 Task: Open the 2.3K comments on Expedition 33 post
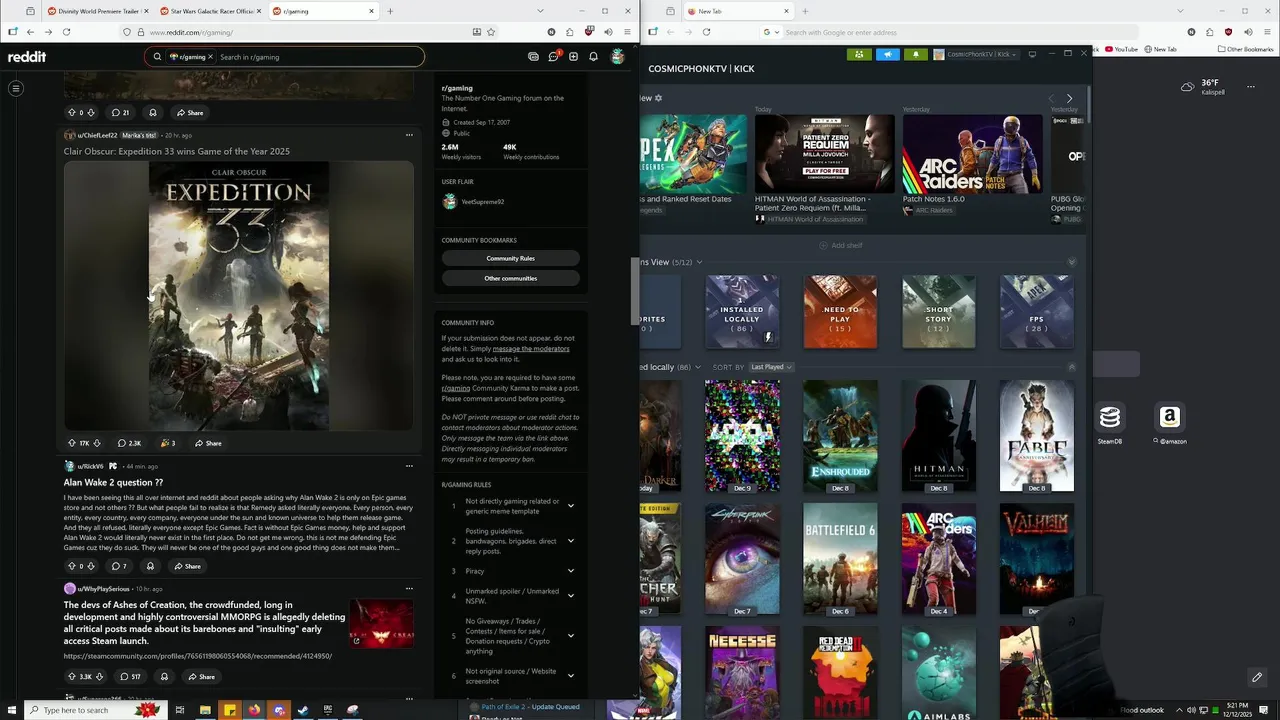pos(129,443)
